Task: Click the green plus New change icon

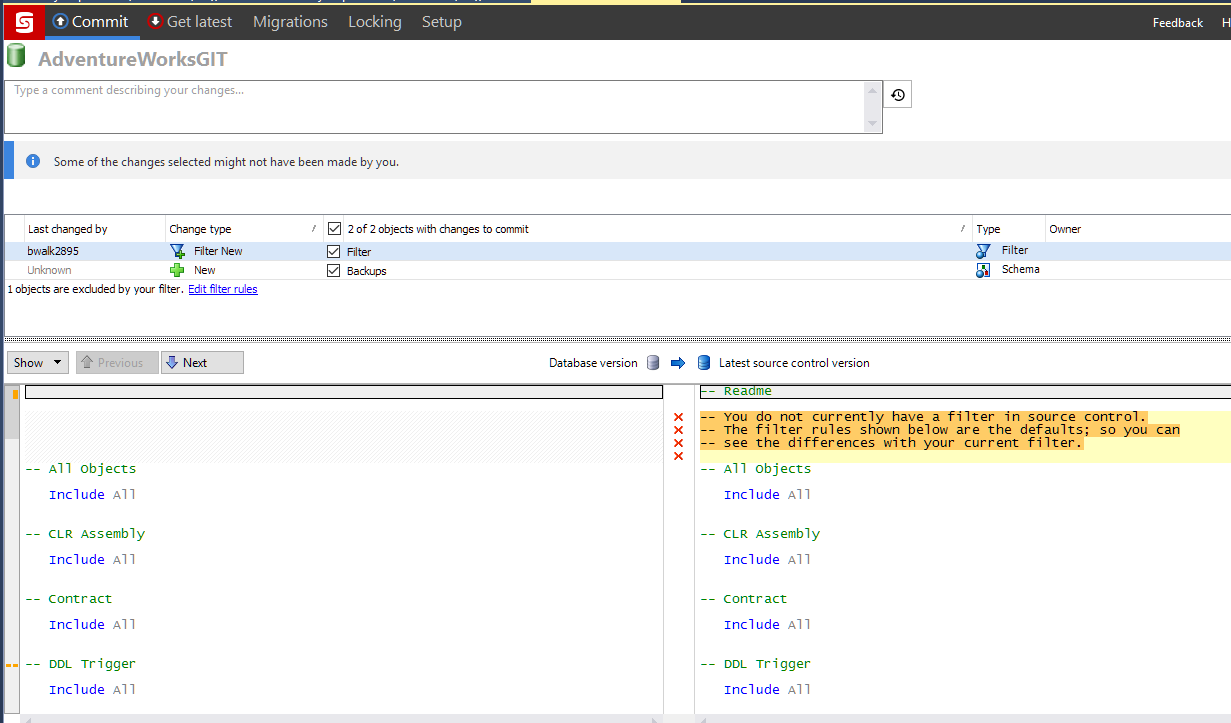Action: click(x=178, y=270)
